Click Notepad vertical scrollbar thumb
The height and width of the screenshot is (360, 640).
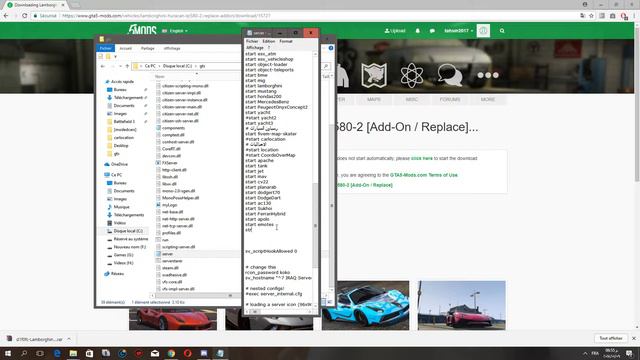(x=315, y=225)
